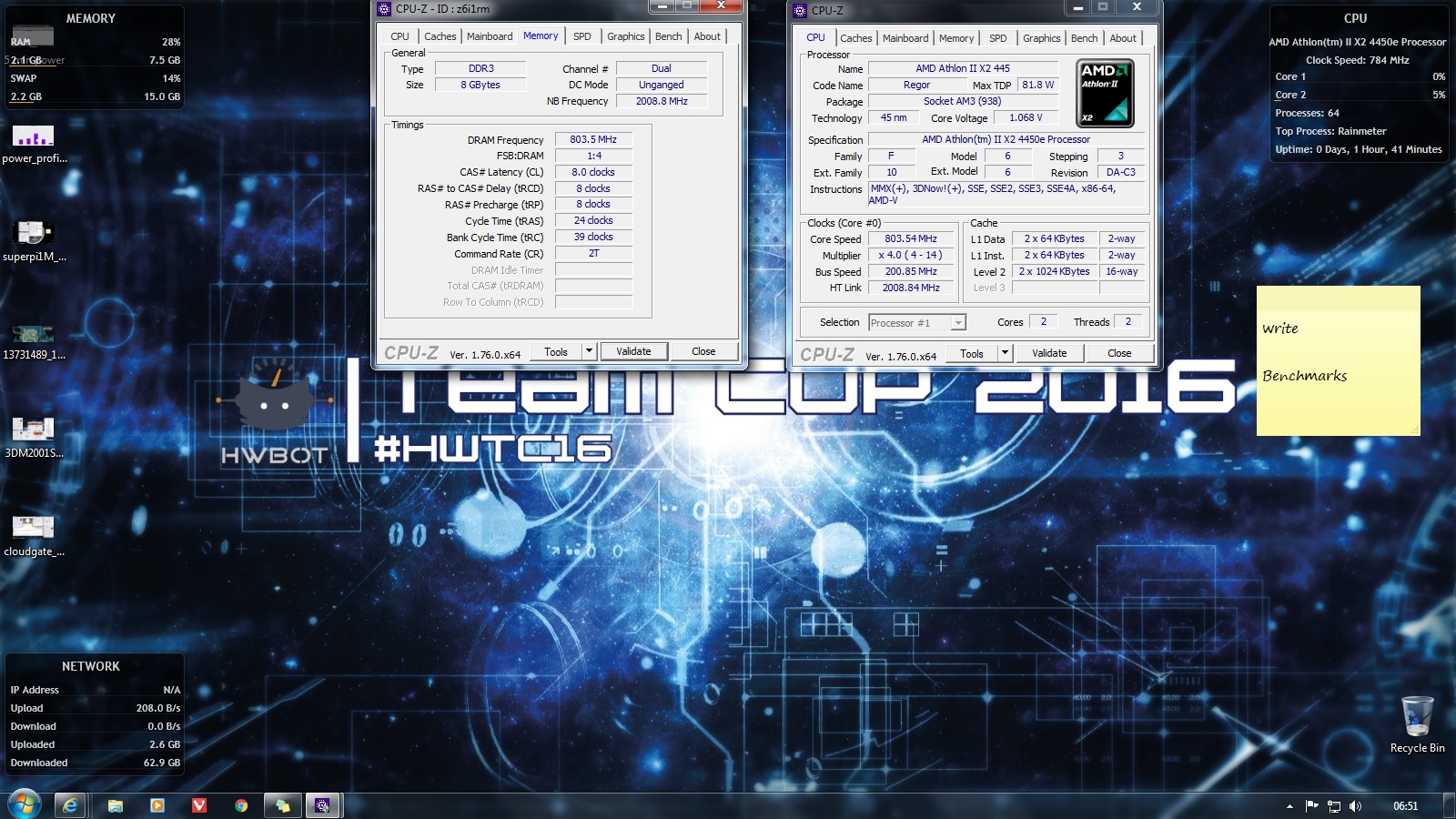Viewport: 1456px width, 819px height.
Task: Click the Rainmeter MEMORY widget title
Action: point(91,18)
